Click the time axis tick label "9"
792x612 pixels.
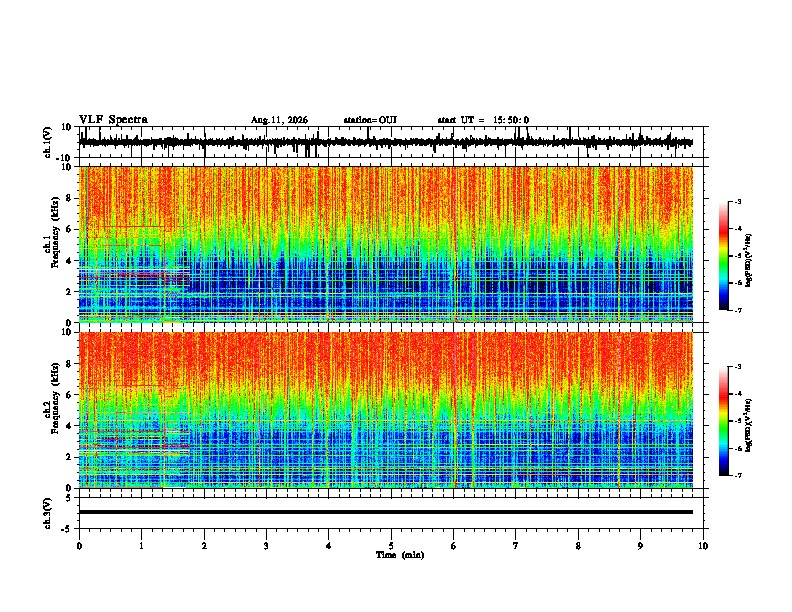tap(640, 545)
